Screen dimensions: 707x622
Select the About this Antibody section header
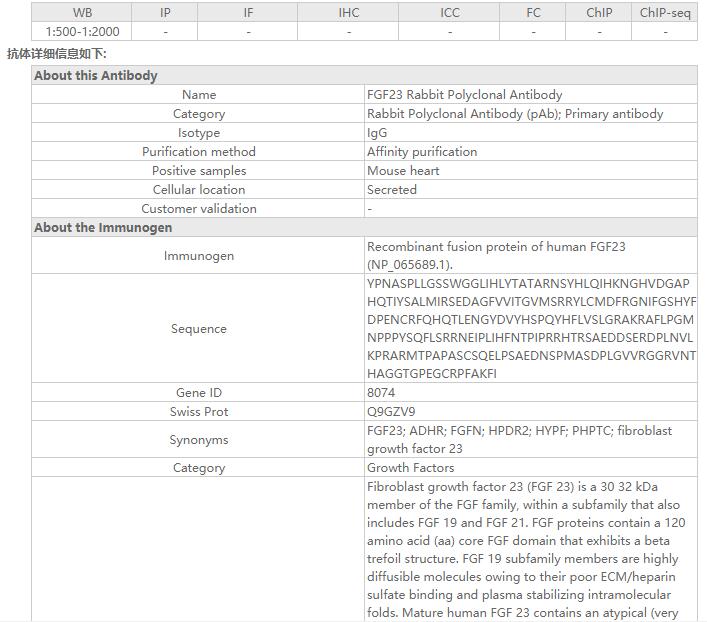pos(96,75)
